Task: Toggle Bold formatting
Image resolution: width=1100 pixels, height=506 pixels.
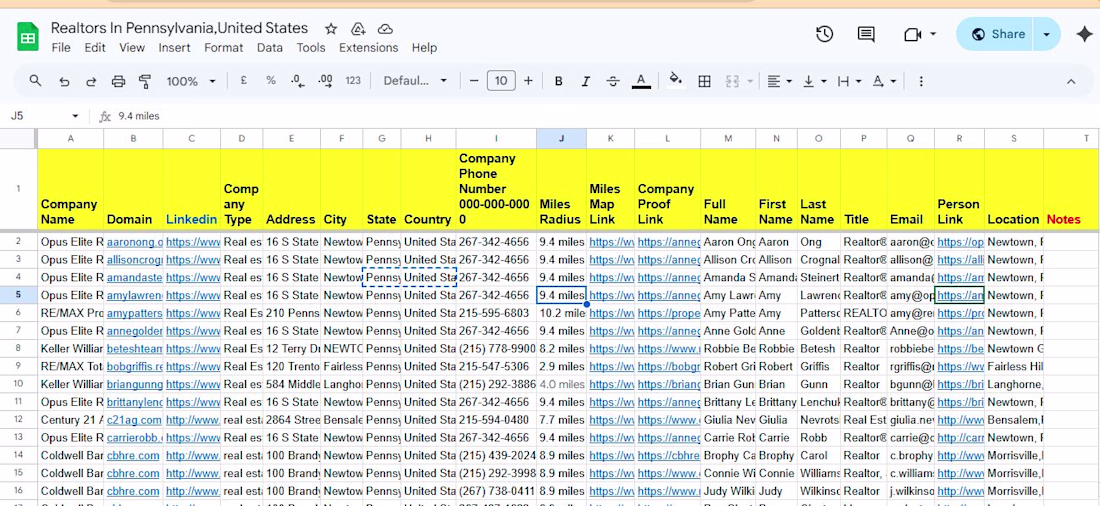Action: coord(558,81)
